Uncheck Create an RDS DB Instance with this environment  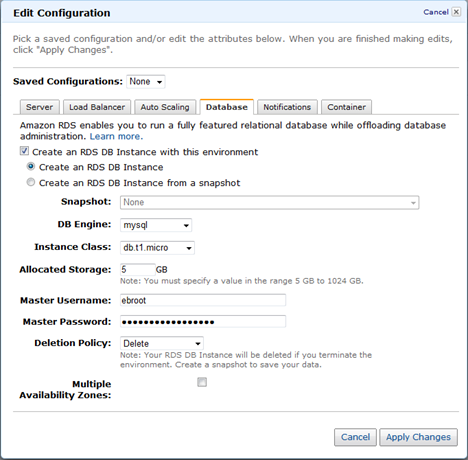tap(24, 151)
